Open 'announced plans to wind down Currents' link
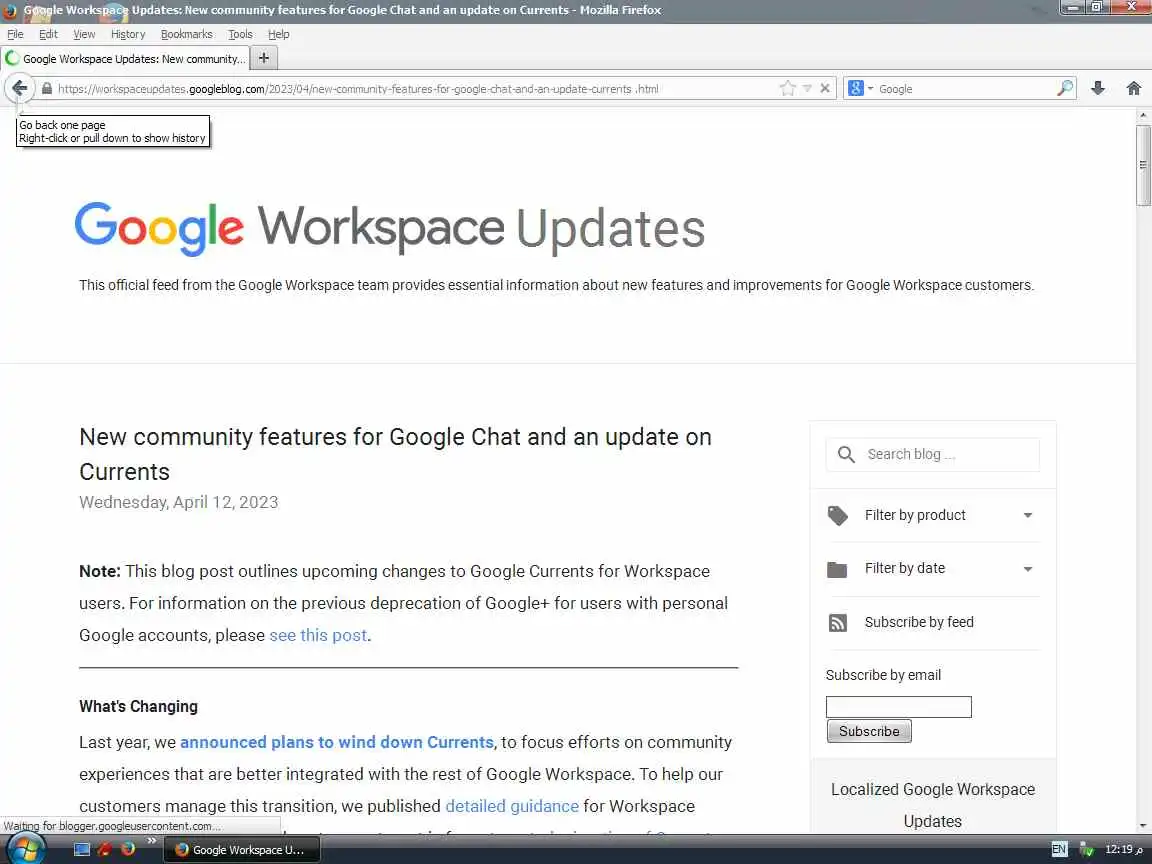Image resolution: width=1152 pixels, height=864 pixels. 336,742
